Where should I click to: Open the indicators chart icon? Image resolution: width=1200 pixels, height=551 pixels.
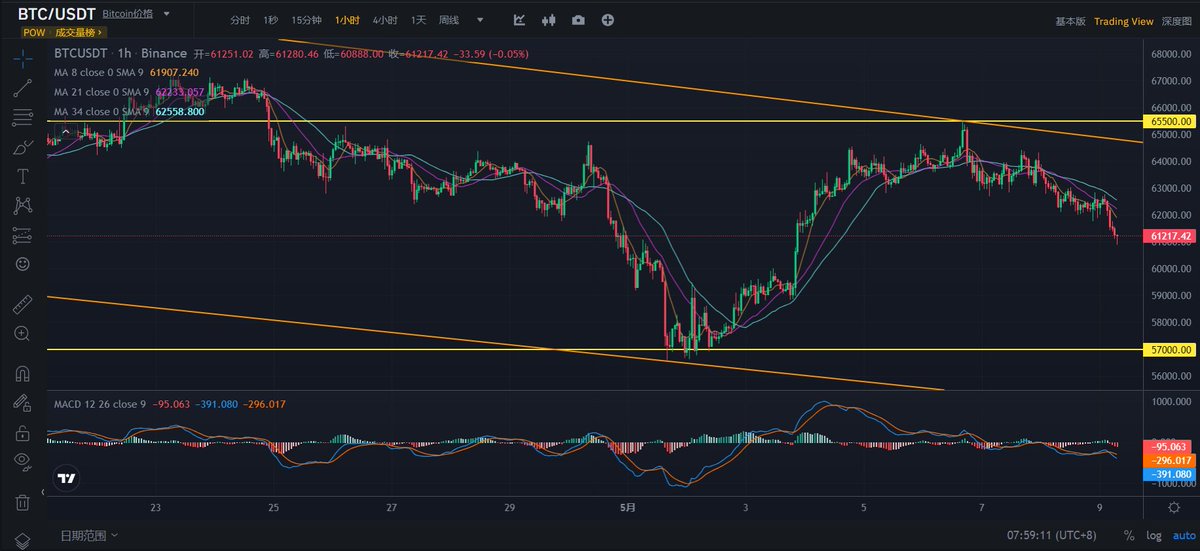pyautogui.click(x=519, y=20)
